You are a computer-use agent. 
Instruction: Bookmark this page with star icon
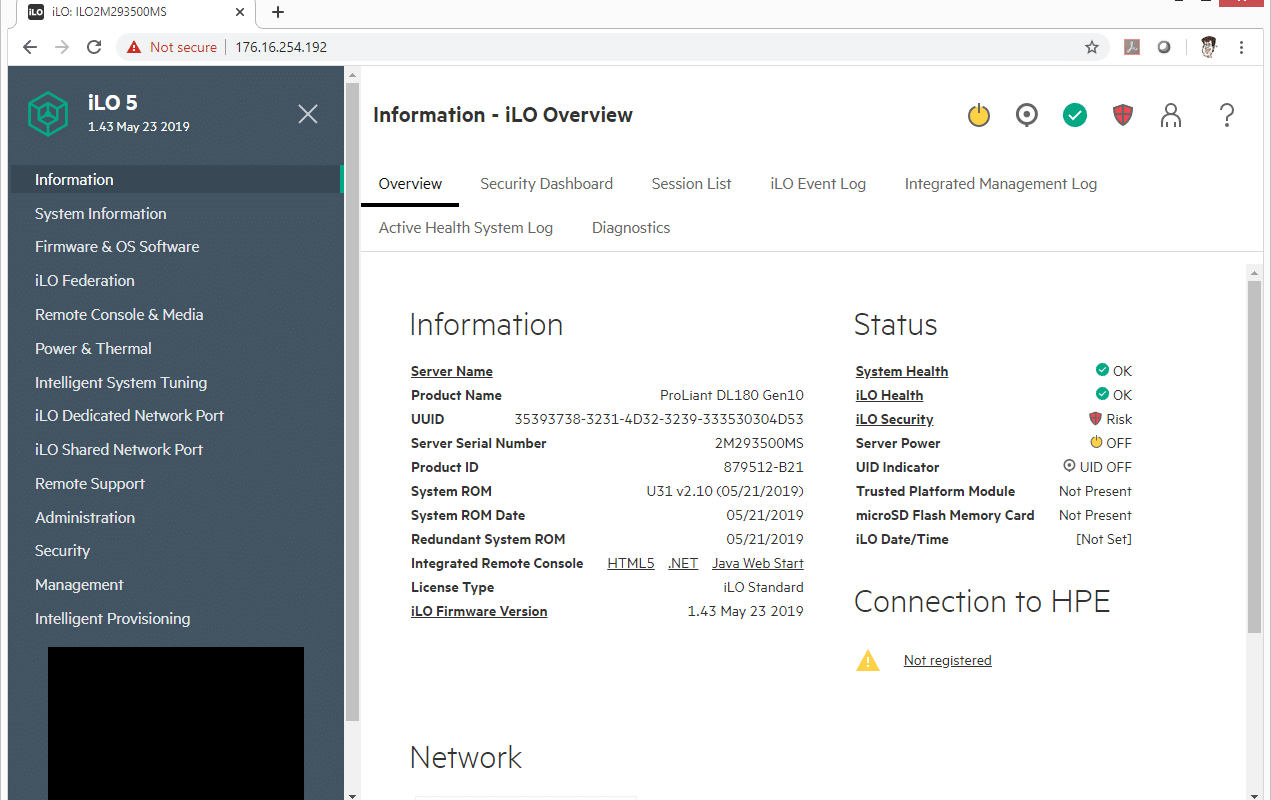(x=1092, y=47)
